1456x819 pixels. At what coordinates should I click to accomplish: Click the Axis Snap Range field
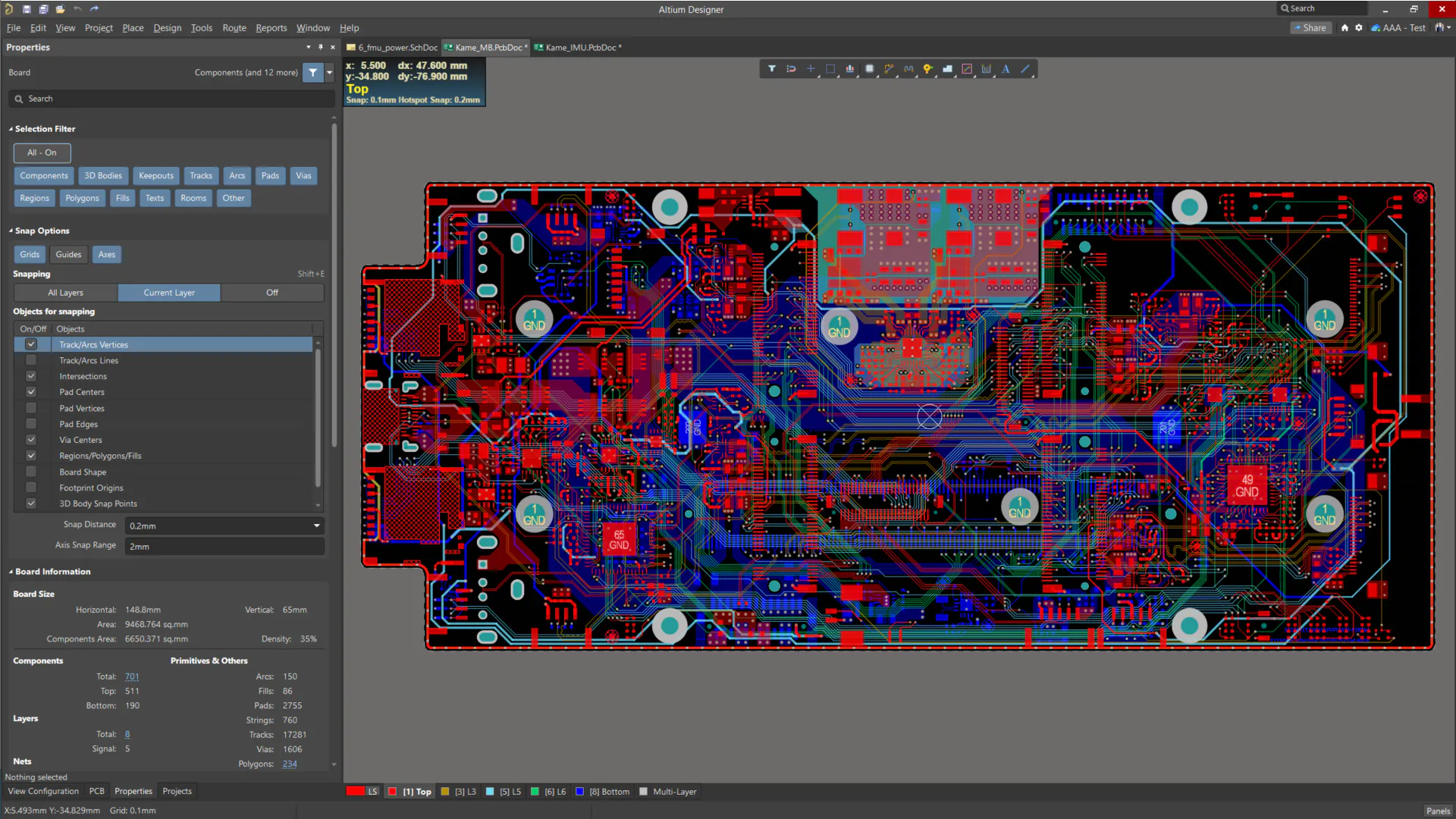[x=225, y=546]
